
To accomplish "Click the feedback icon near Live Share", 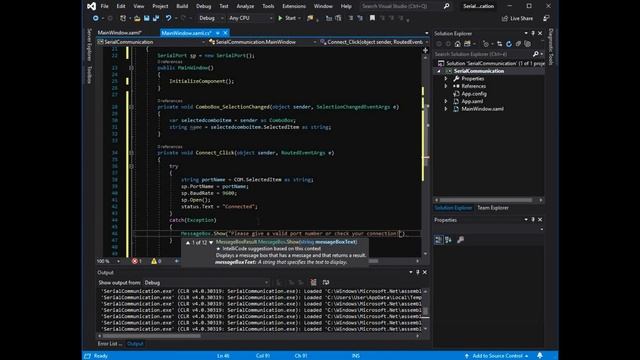I will pos(546,18).
